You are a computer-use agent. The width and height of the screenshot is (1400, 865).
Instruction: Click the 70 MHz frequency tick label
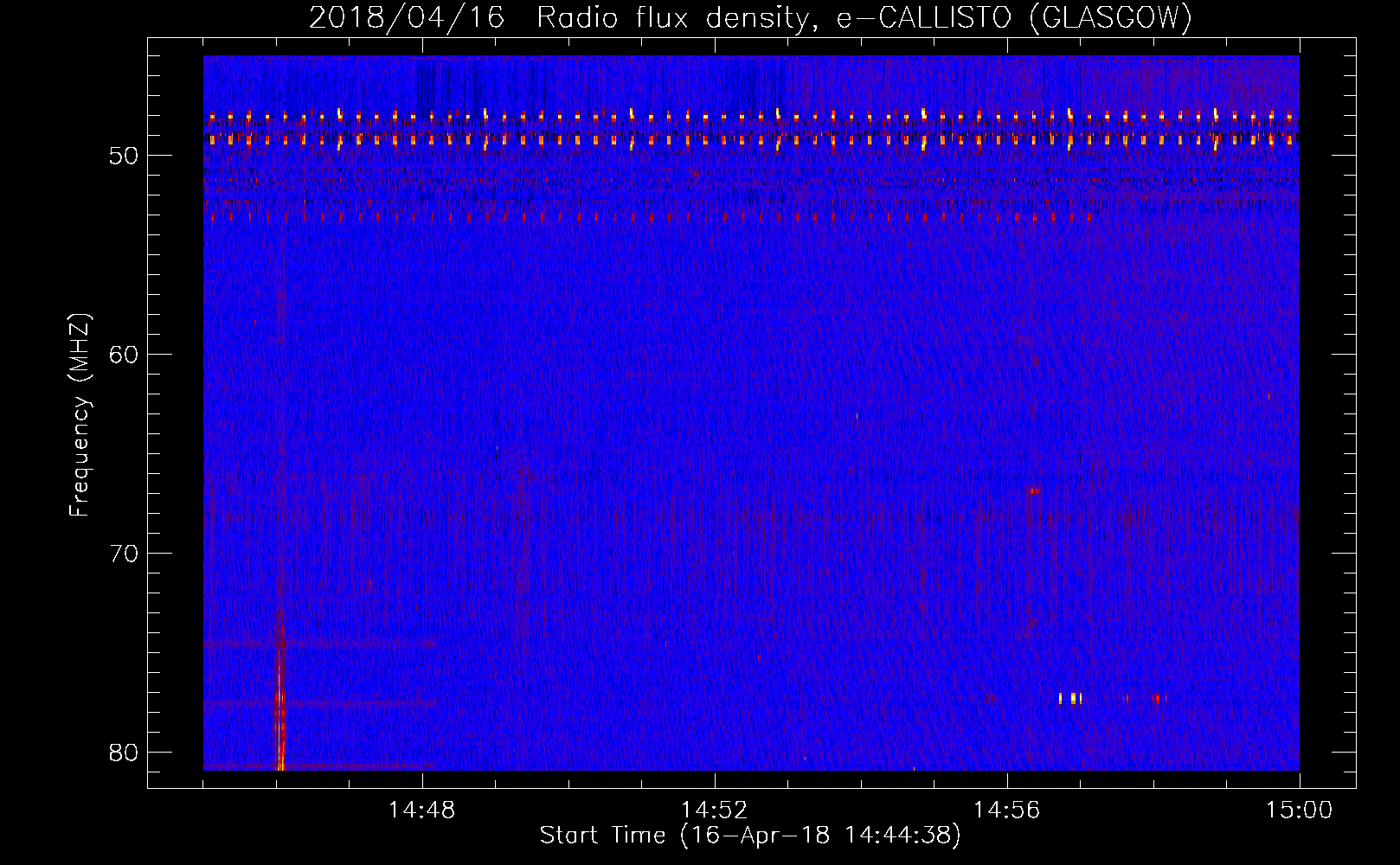124,554
